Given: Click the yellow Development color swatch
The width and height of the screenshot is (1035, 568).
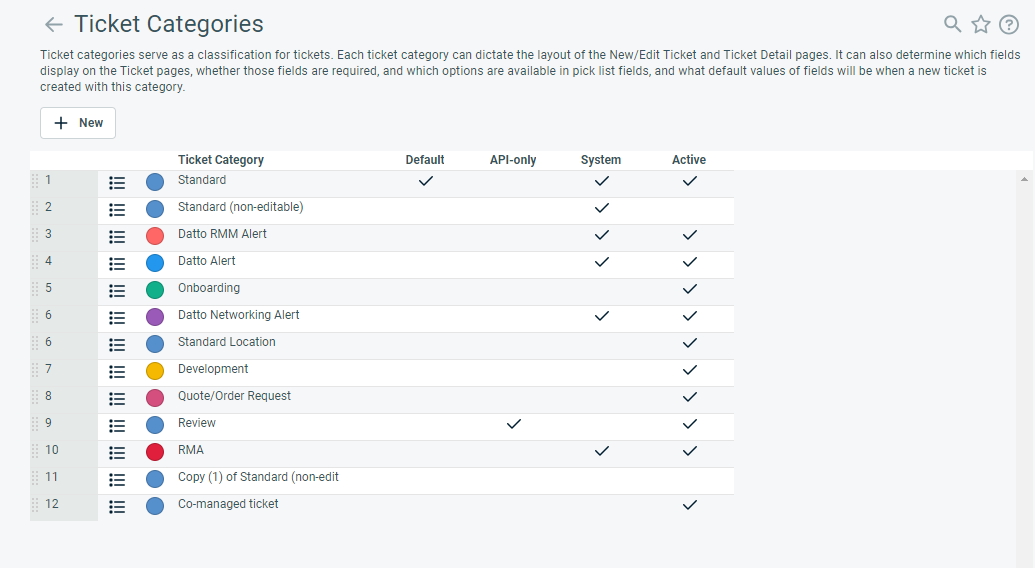Looking at the screenshot, I should coord(155,371).
